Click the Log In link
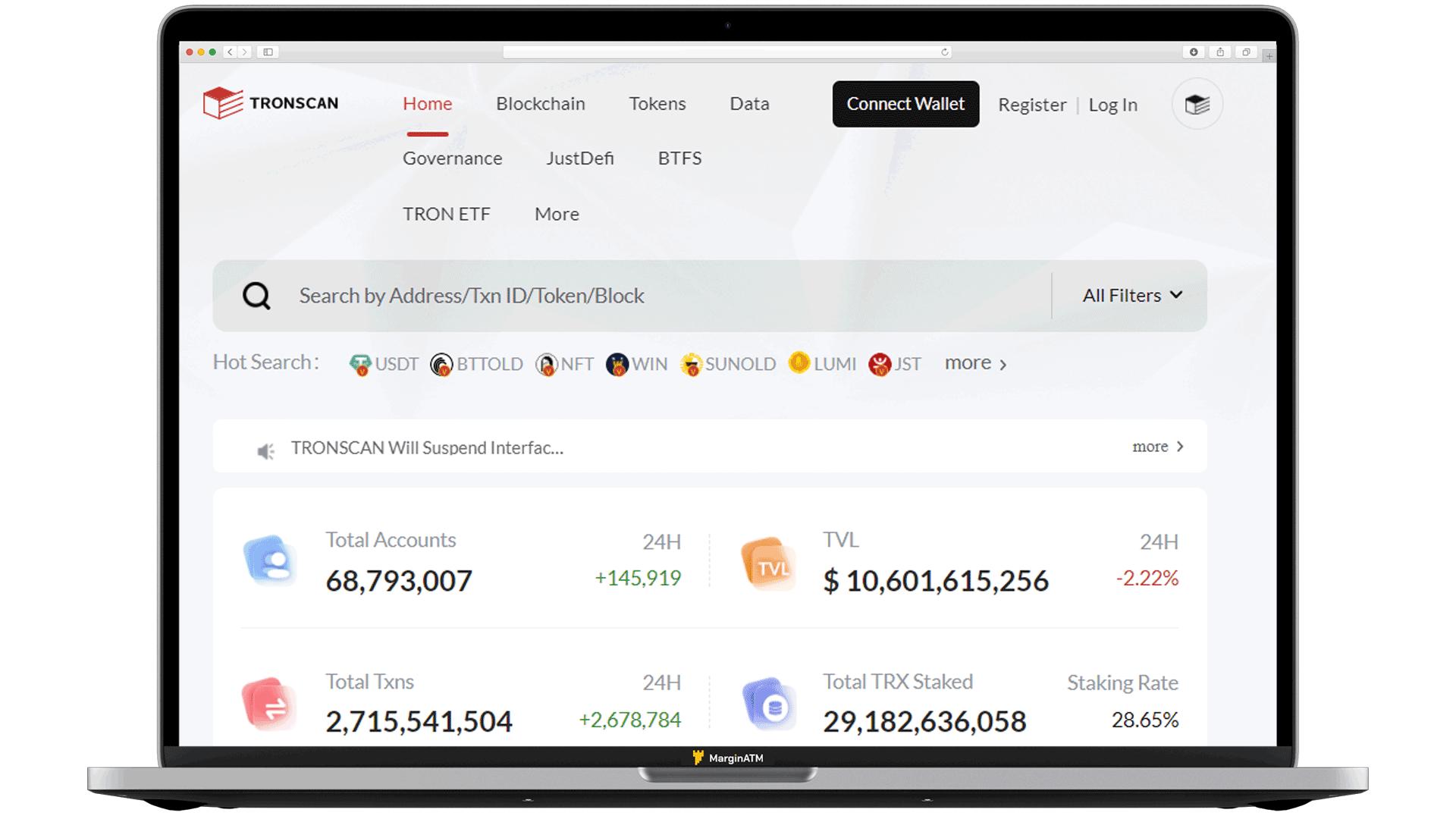The height and width of the screenshot is (819, 1456). click(x=1112, y=105)
